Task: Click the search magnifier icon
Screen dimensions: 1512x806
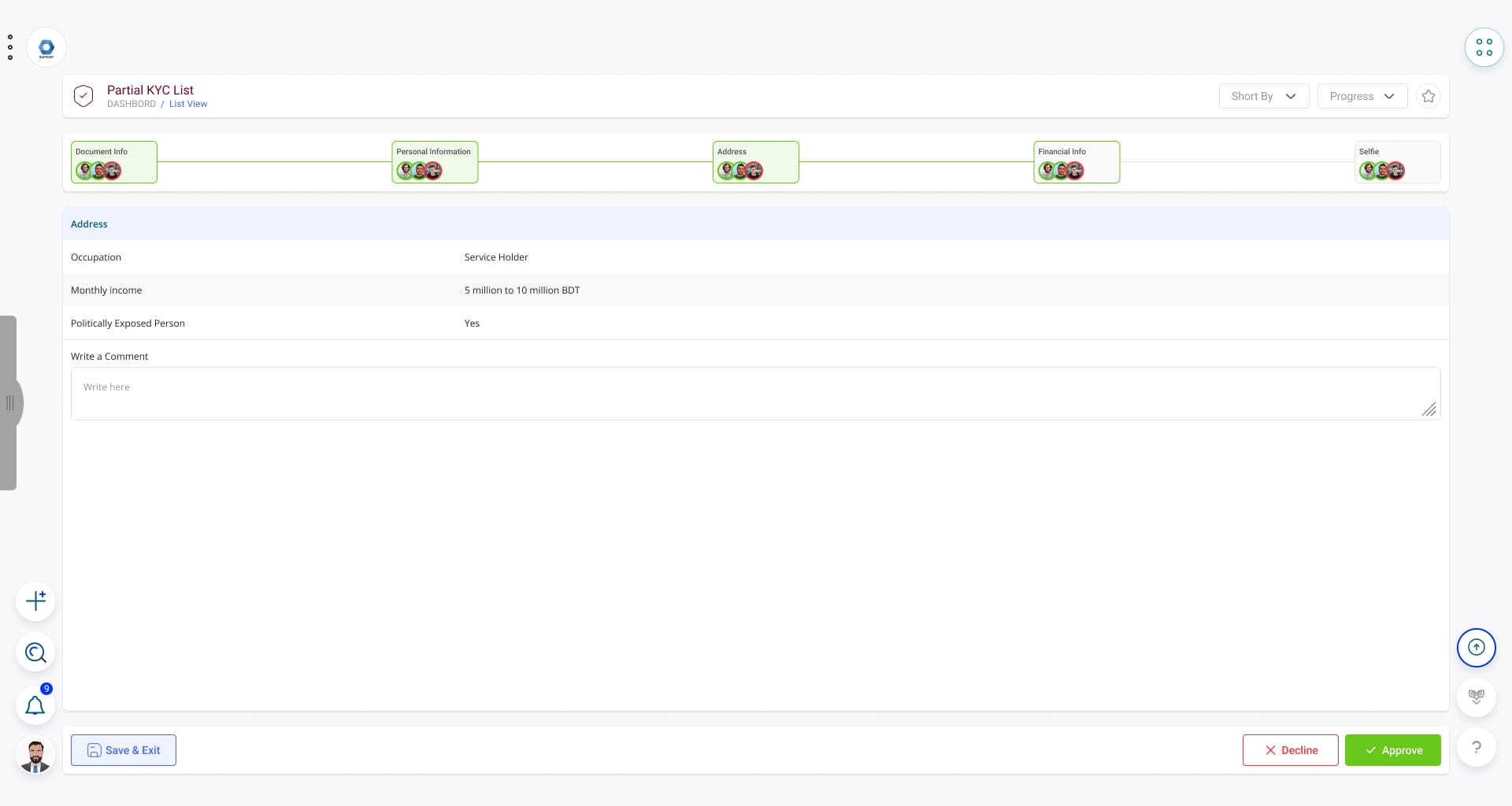Action: click(x=35, y=653)
